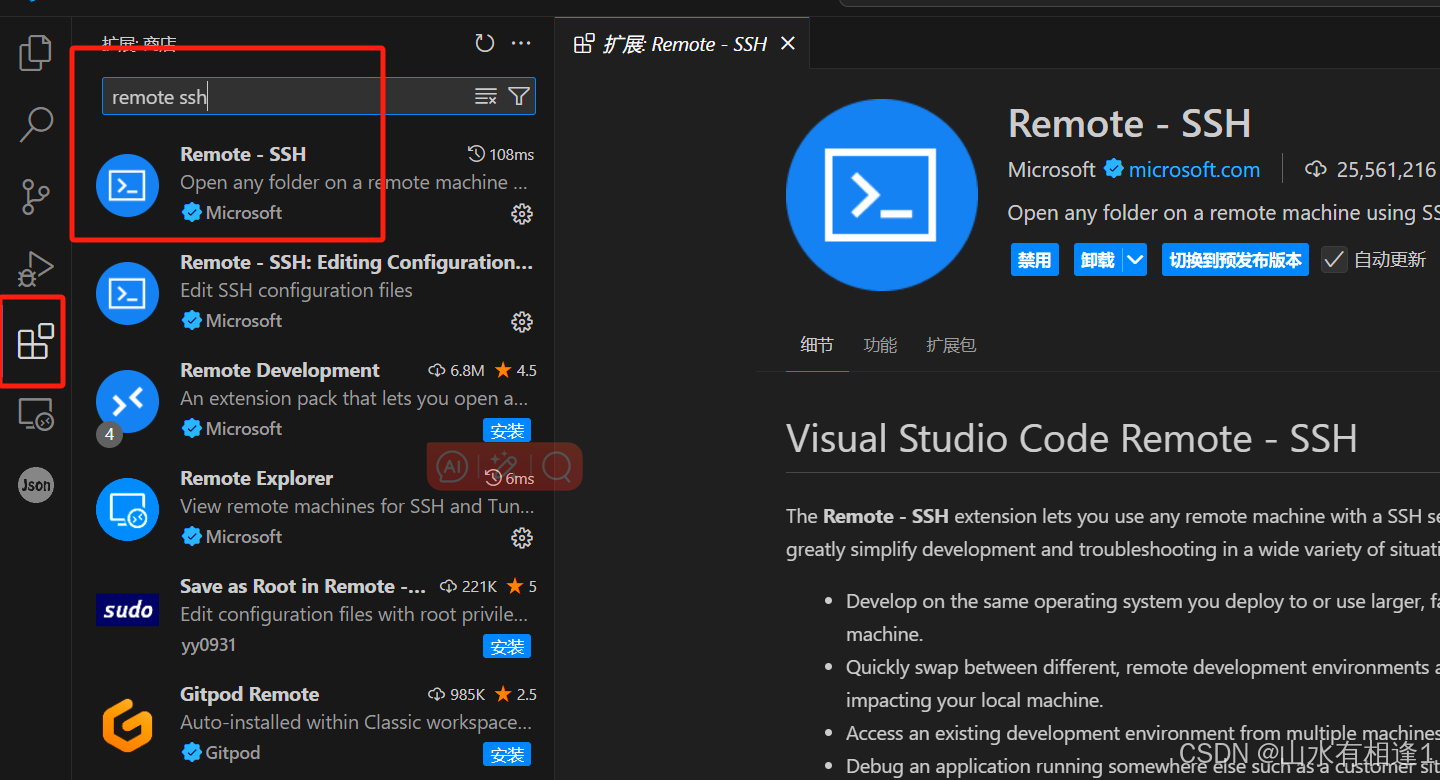Open Source Control view
This screenshot has width=1440, height=780.
[x=36, y=197]
